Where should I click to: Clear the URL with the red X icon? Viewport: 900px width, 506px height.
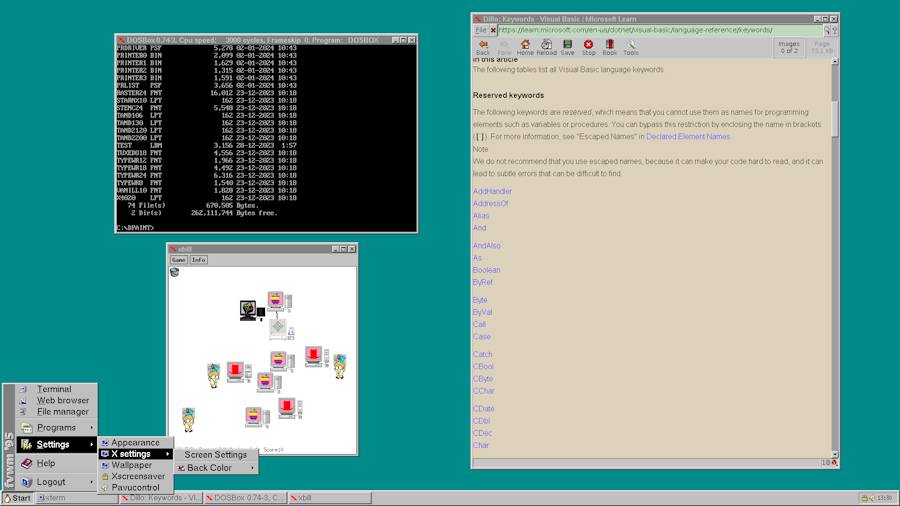tap(492, 30)
